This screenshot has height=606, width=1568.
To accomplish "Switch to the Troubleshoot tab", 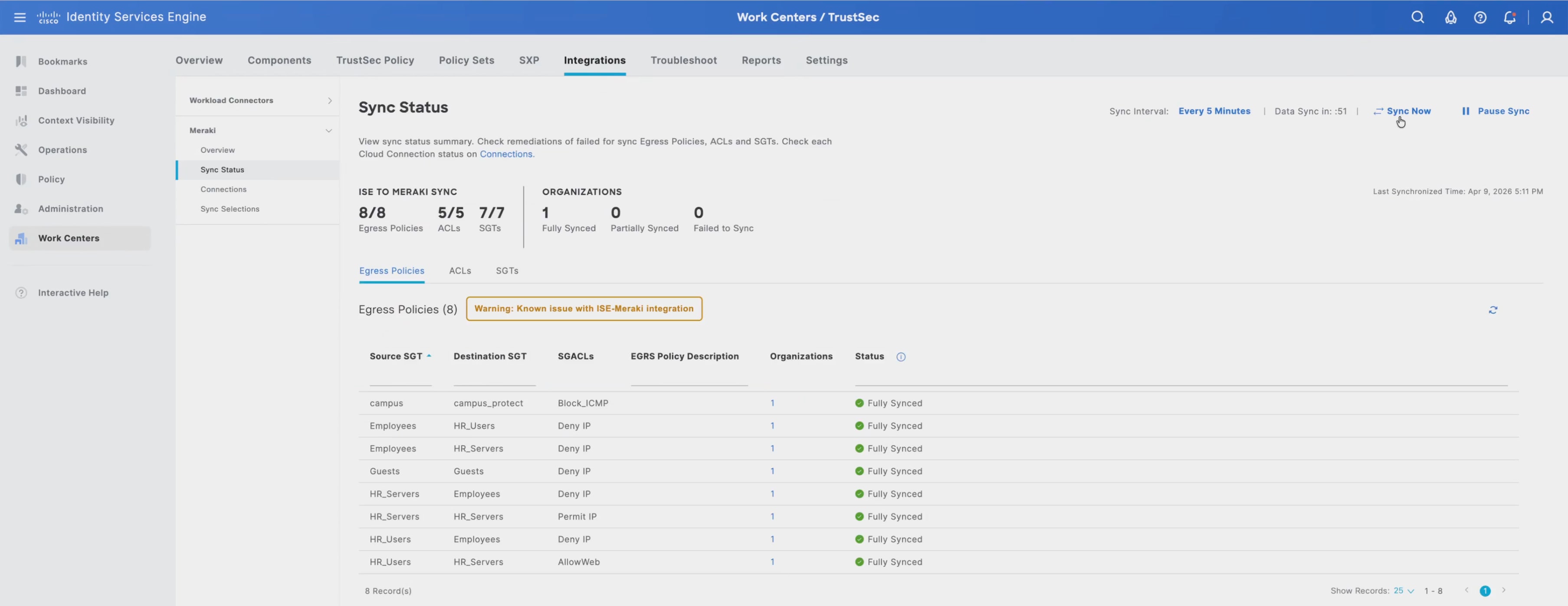I will [x=683, y=60].
